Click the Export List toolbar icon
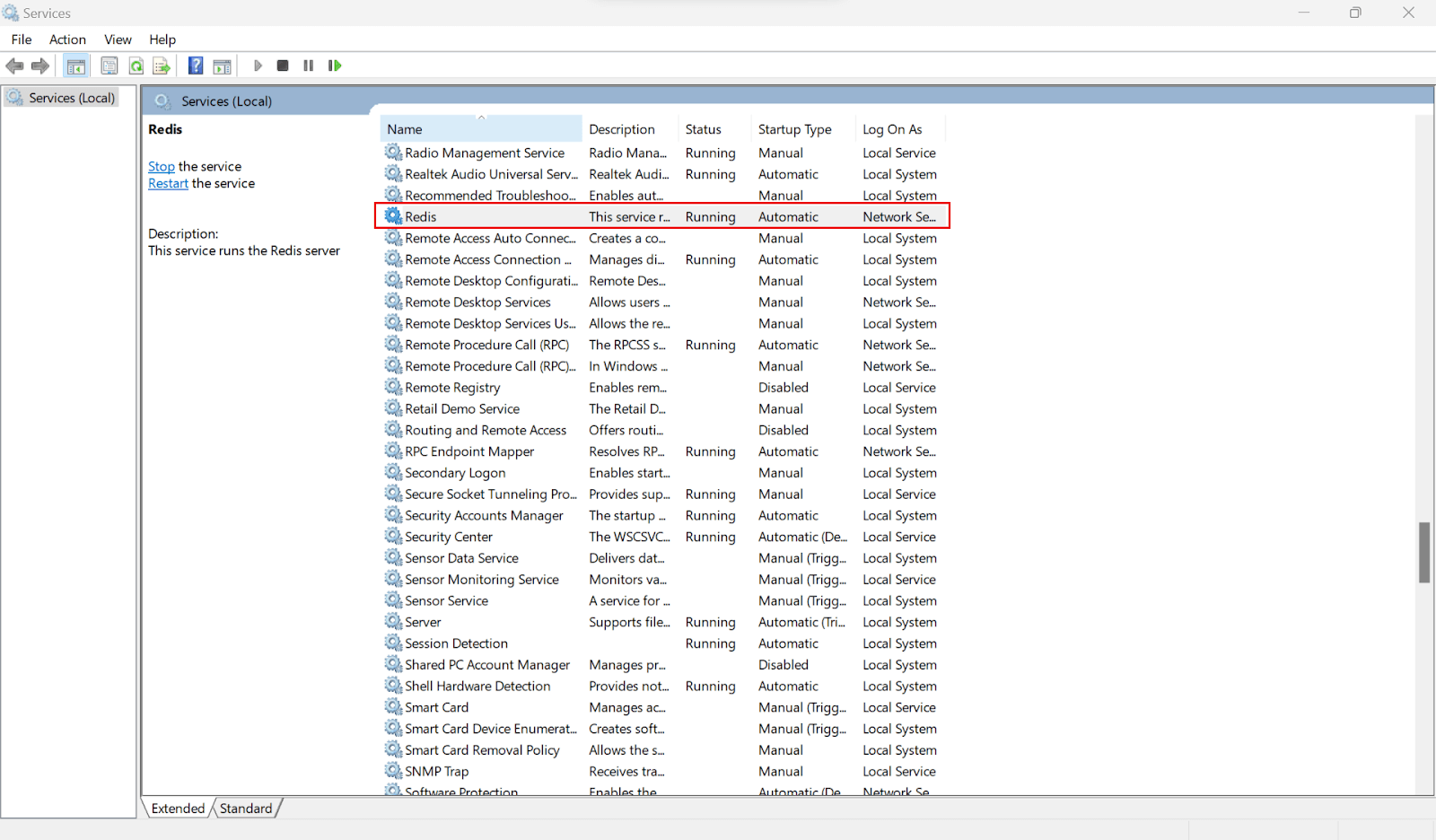Viewport: 1436px width, 840px height. click(x=162, y=66)
